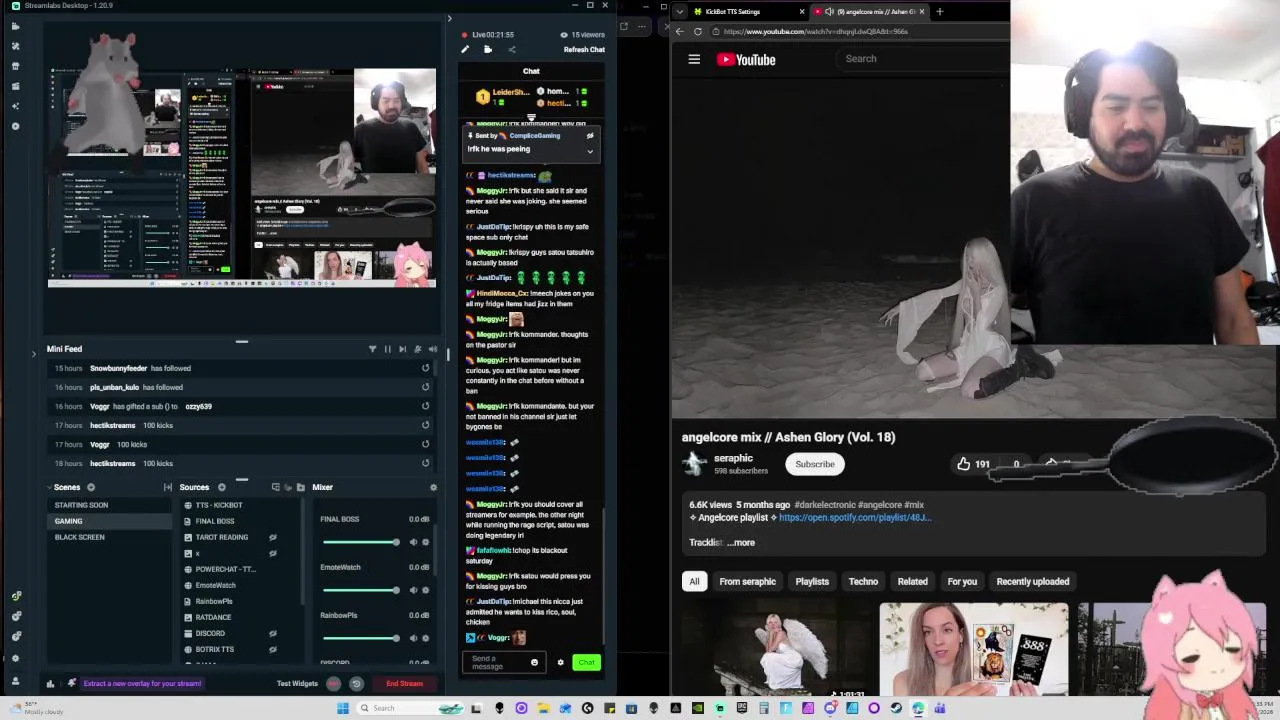This screenshot has width=1280, height=720.
Task: Open the YouTube hamburger menu
Action: click(x=694, y=59)
